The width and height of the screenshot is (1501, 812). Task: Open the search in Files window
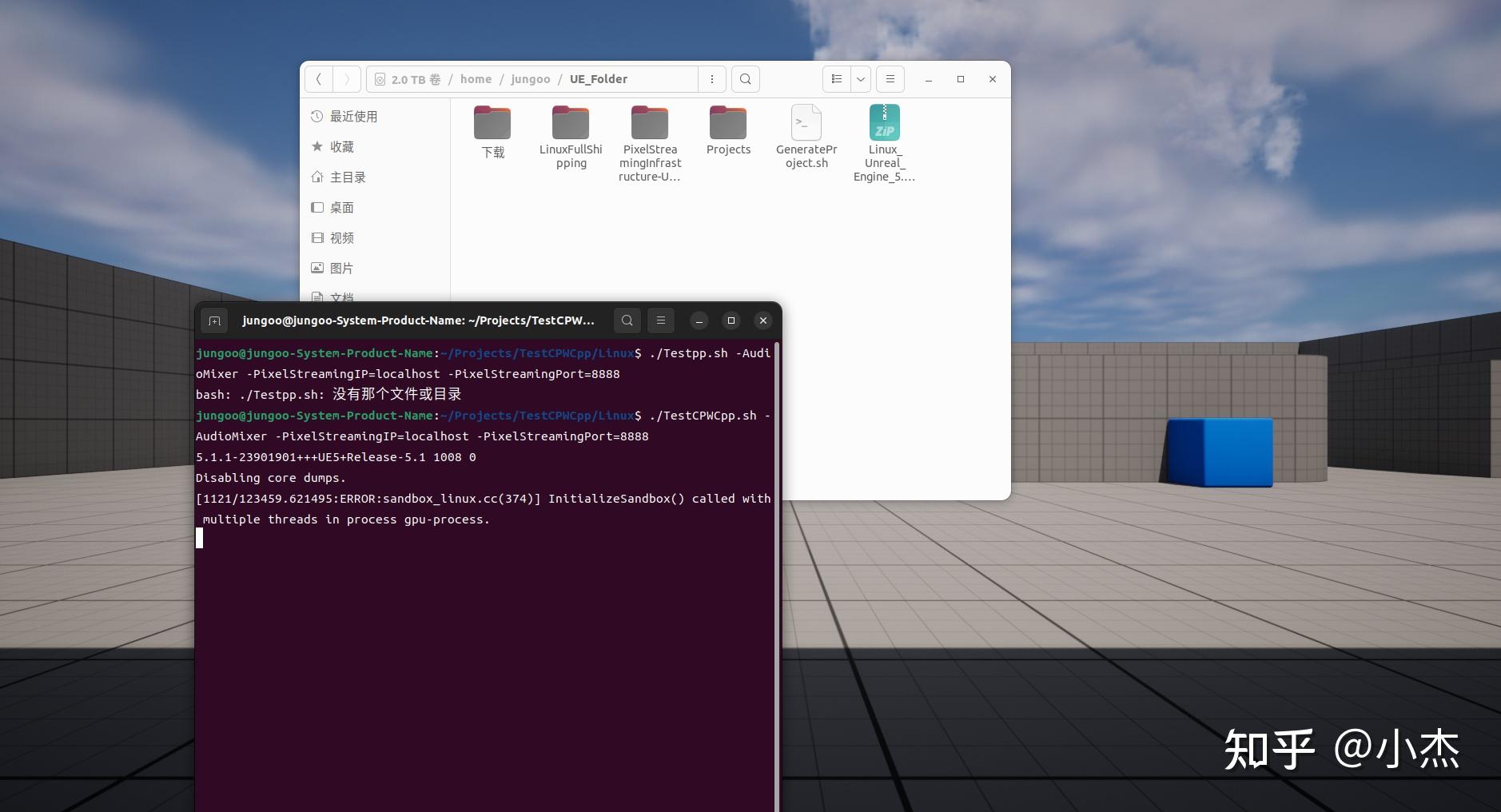pyautogui.click(x=743, y=79)
